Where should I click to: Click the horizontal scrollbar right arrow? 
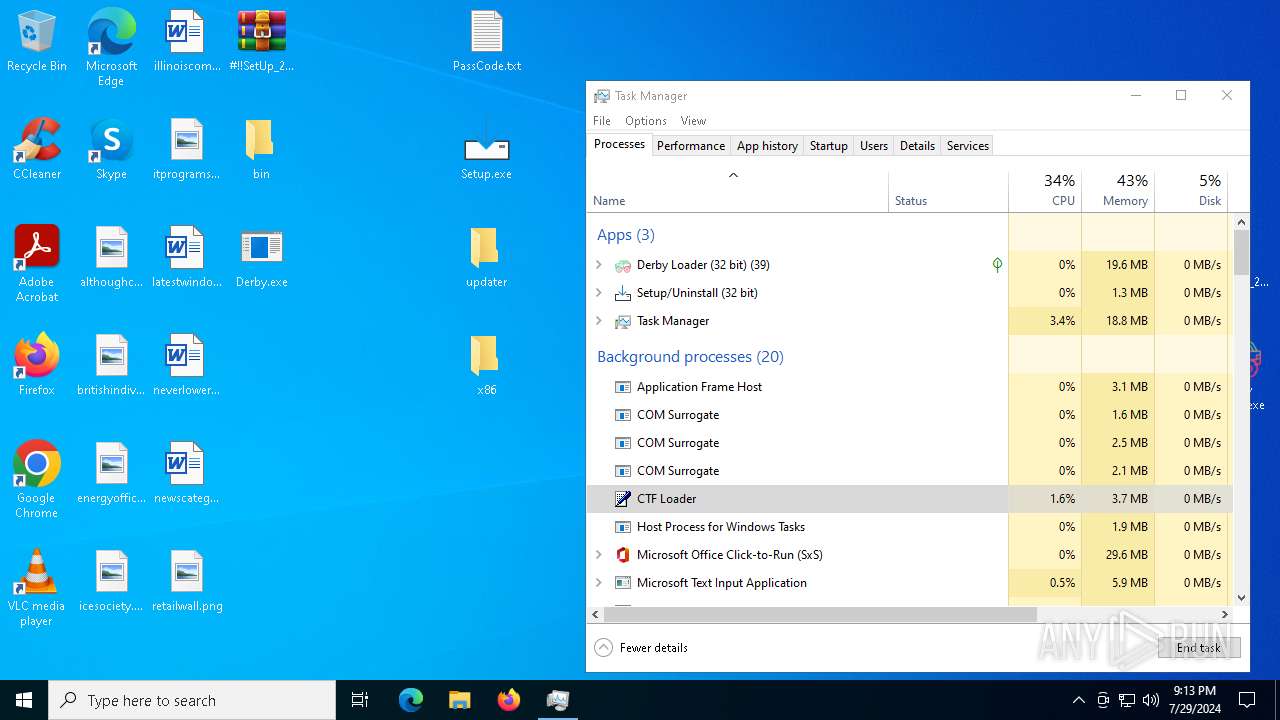pyautogui.click(x=1225, y=614)
